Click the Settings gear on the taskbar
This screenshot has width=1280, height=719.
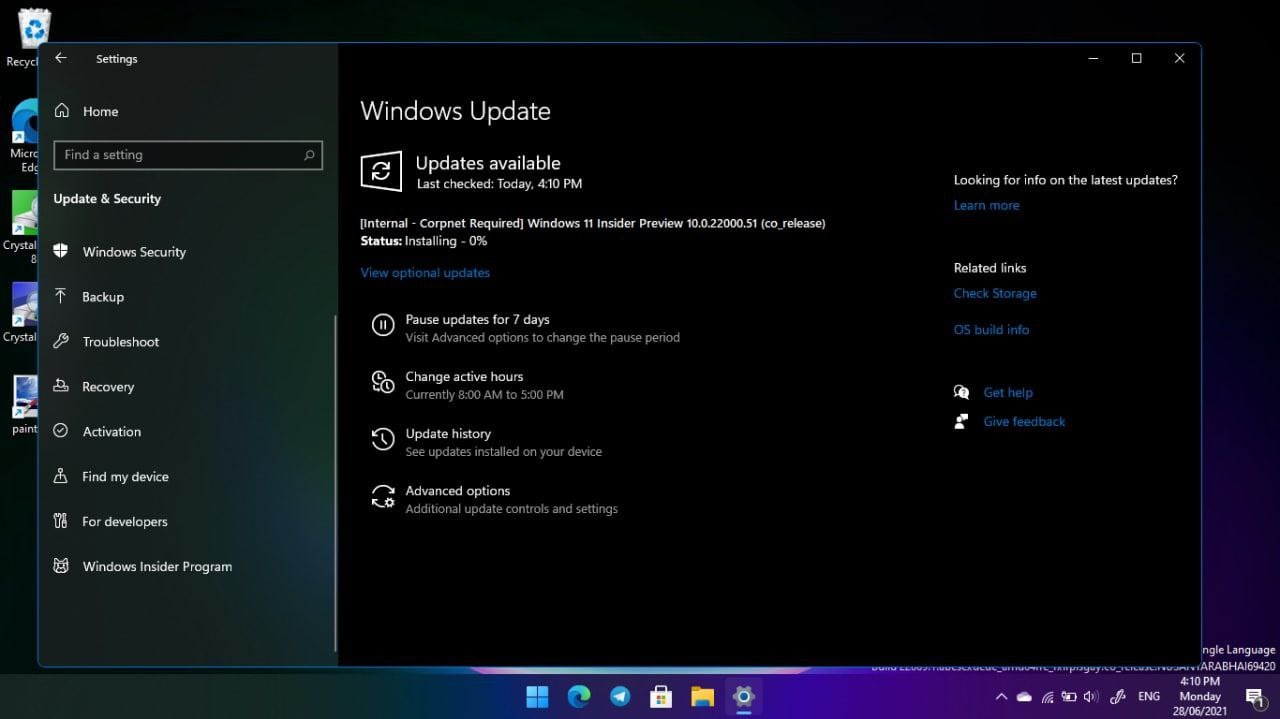tap(743, 696)
